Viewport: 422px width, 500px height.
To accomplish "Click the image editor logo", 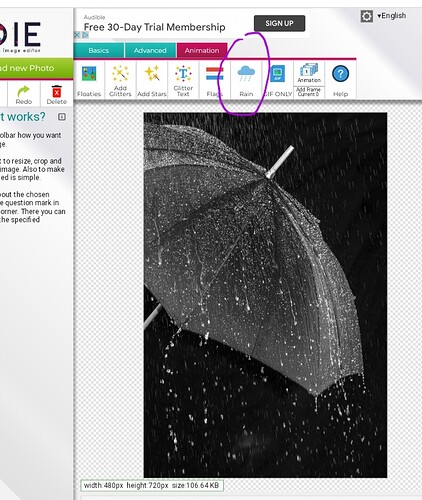I will tap(20, 37).
